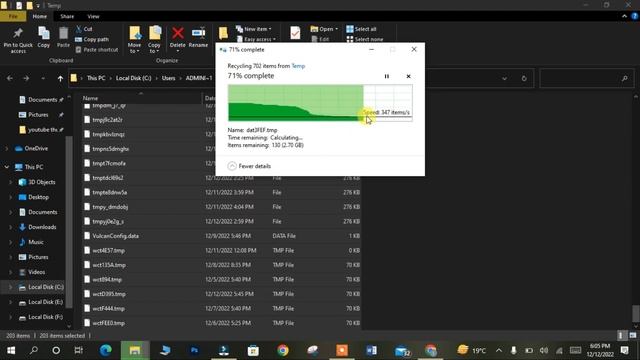Pause the recycling operation
This screenshot has height=360, width=640.
coord(387,76)
